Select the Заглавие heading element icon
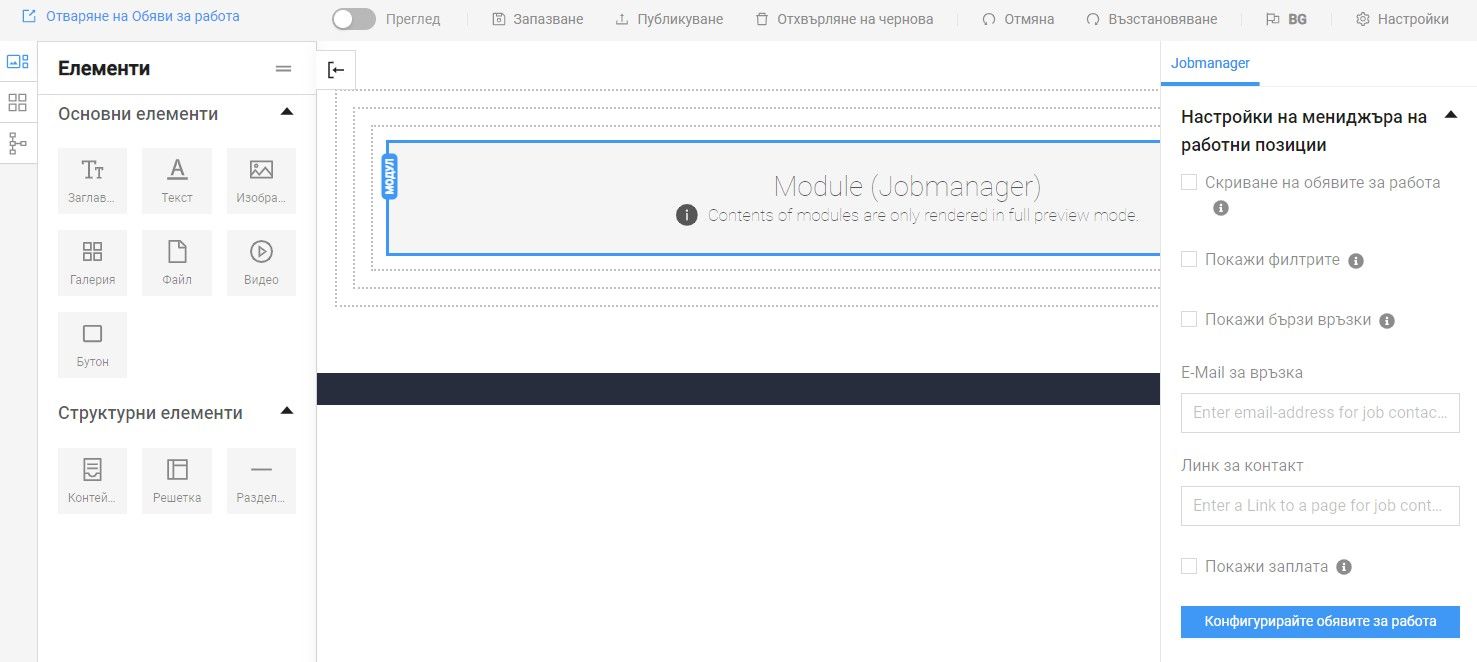The height and width of the screenshot is (662, 1477). pyautogui.click(x=93, y=171)
